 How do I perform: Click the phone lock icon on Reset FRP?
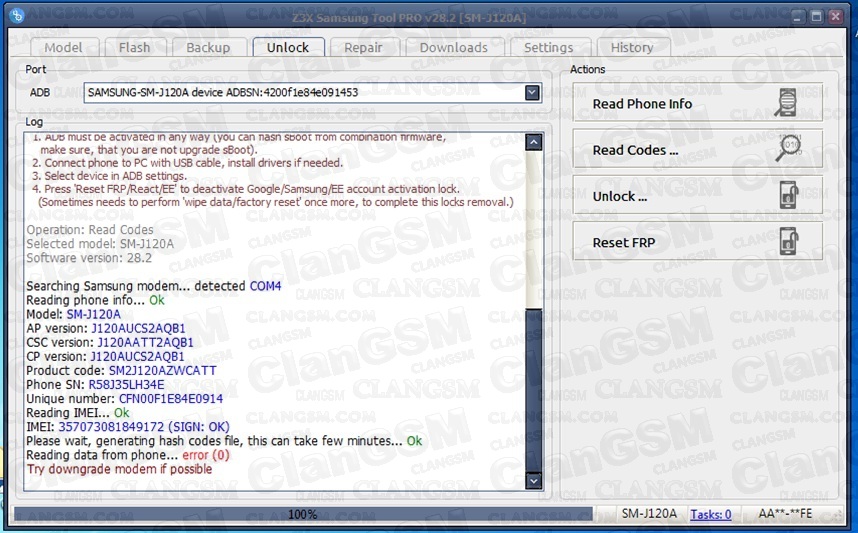coord(789,241)
